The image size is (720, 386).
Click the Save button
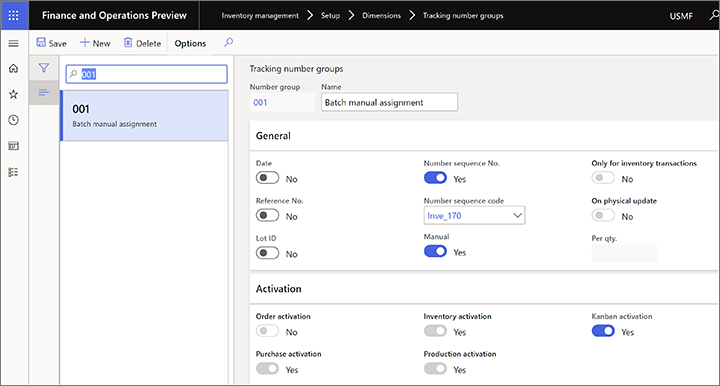coord(51,43)
